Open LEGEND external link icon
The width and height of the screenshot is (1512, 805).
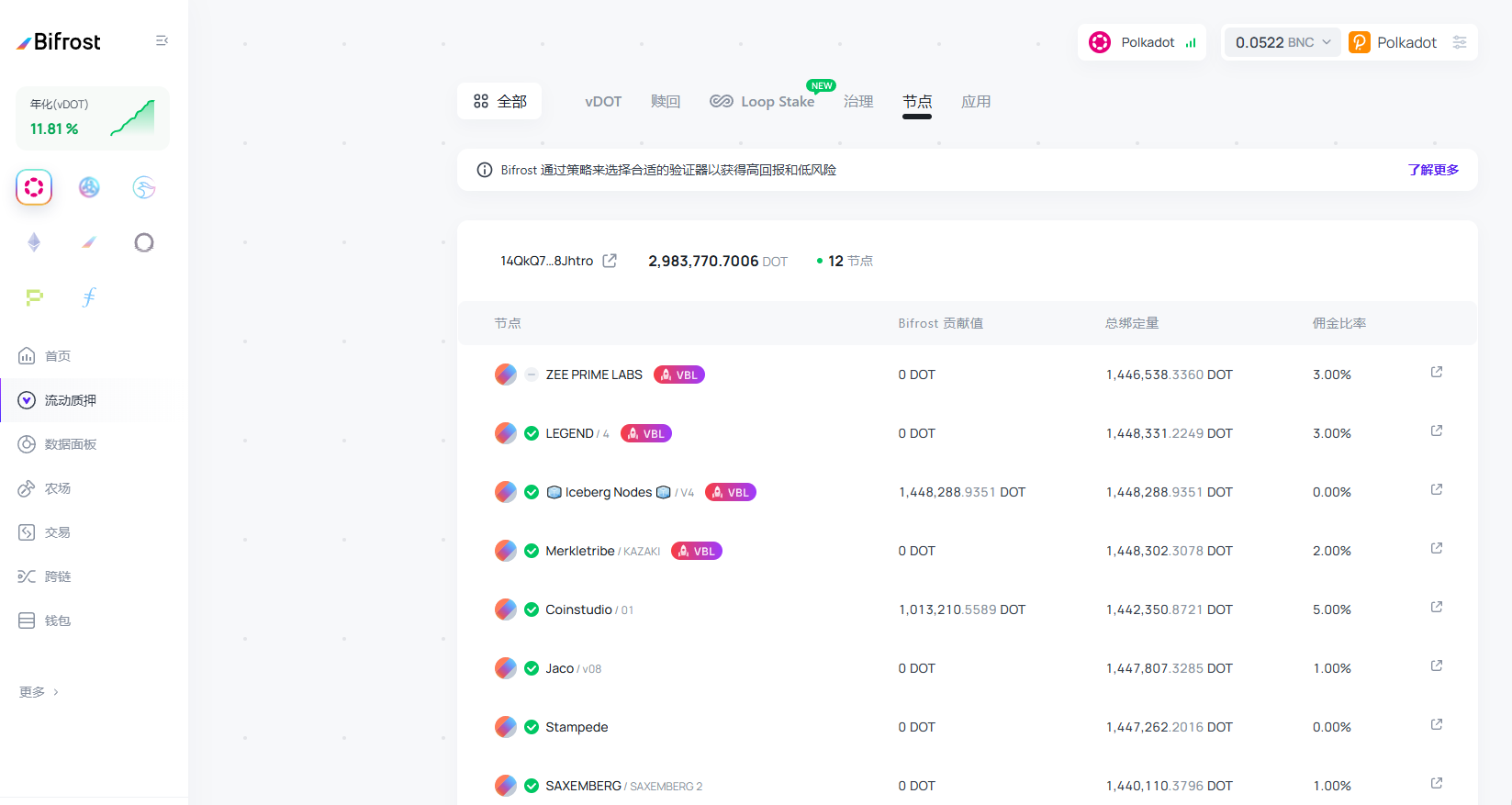click(x=1437, y=430)
